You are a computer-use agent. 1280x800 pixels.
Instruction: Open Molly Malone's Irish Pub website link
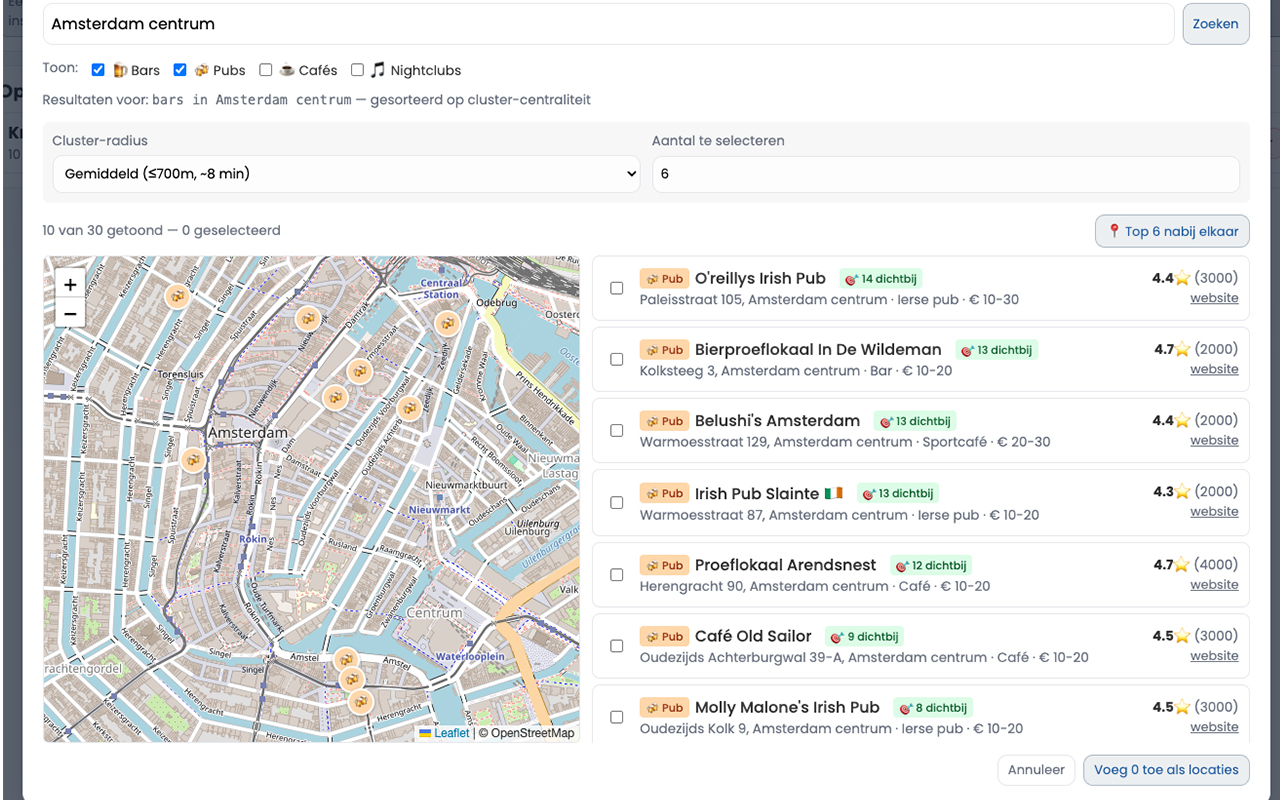(1214, 727)
